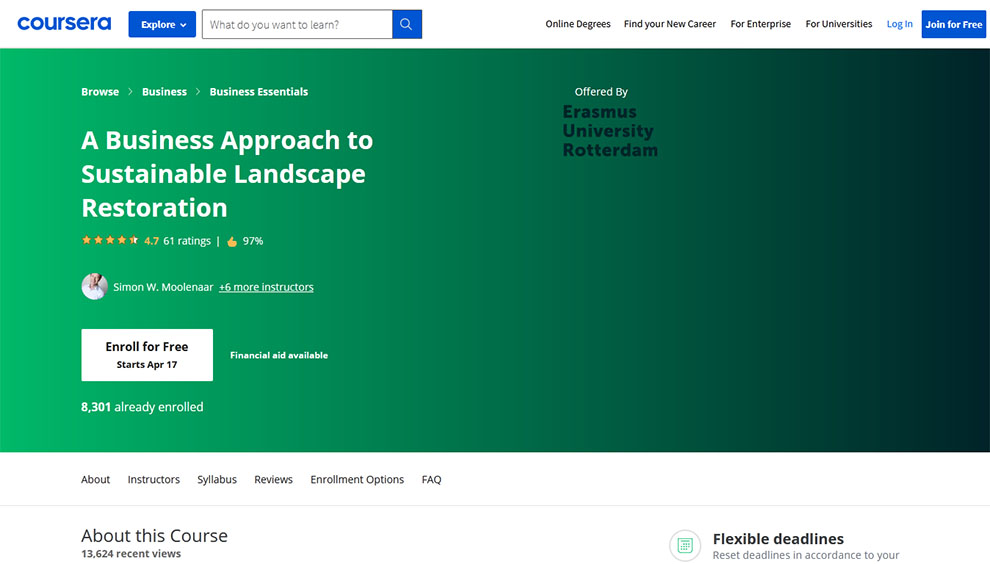Open instructor Simon W. Moolenaar's name
The height and width of the screenshot is (564, 990).
pos(163,287)
